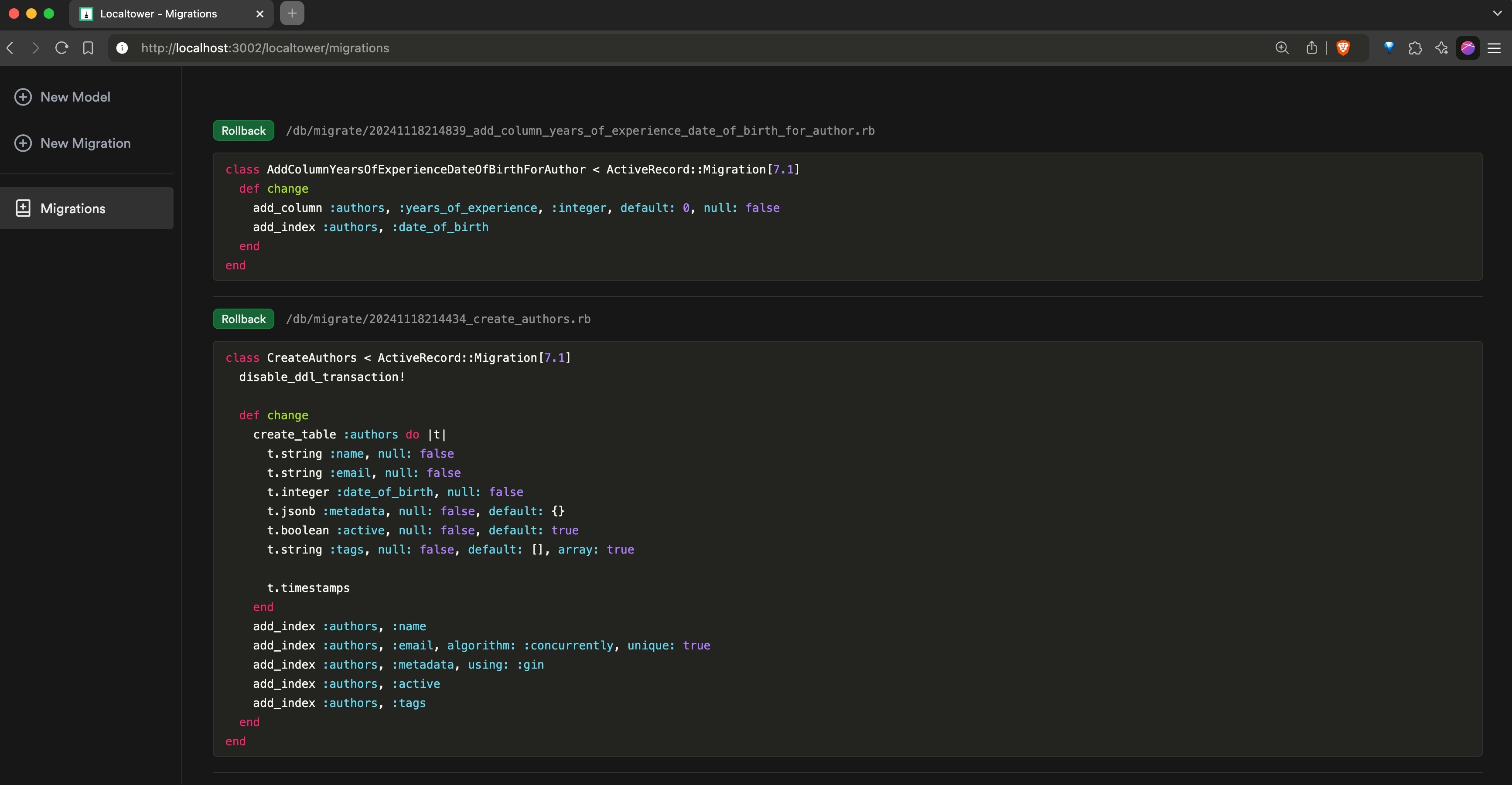The image size is (1512, 785).
Task: Click the plus icon beside New Migration
Action: tap(23, 143)
